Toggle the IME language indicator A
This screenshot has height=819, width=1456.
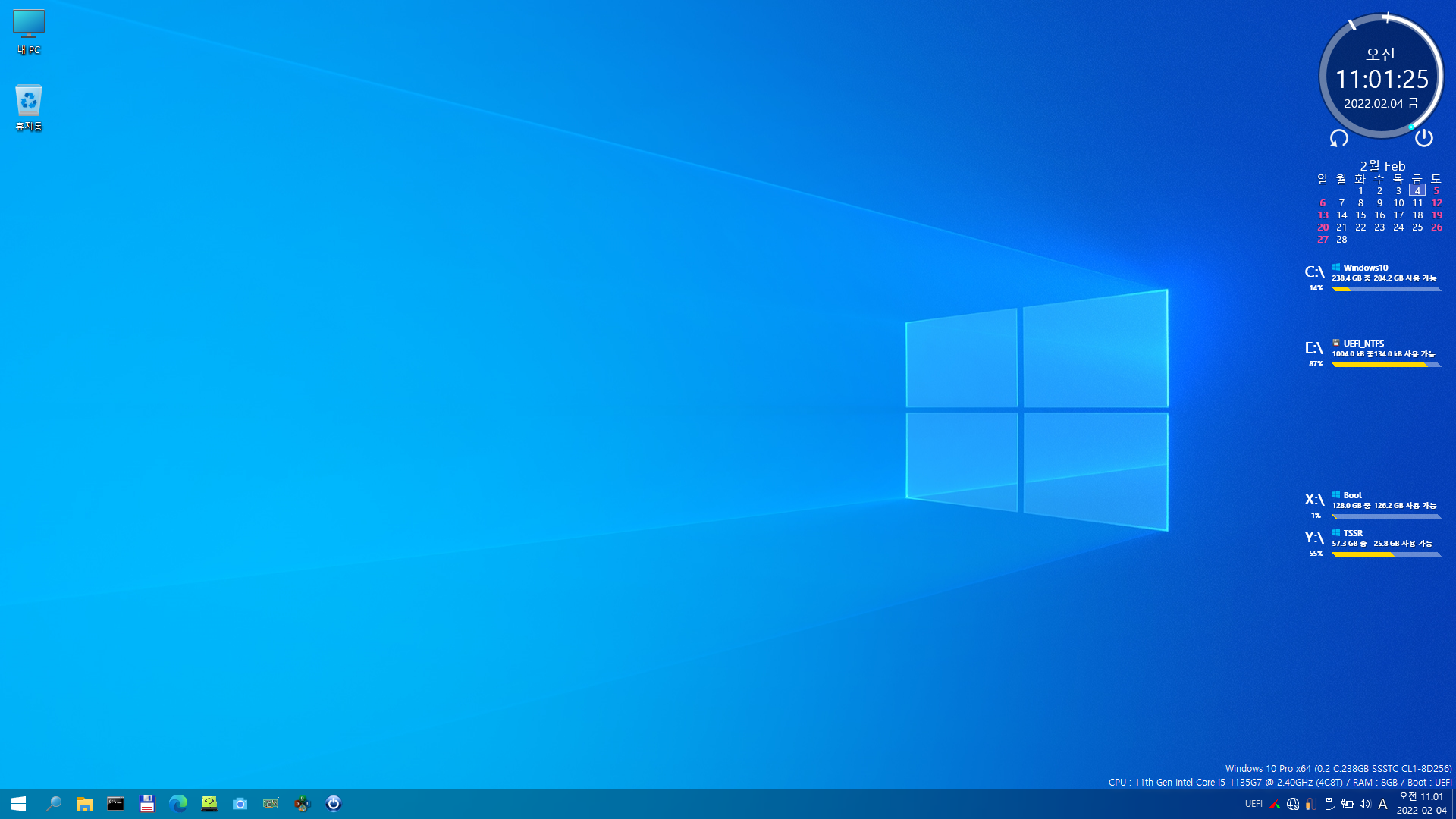click(1382, 804)
